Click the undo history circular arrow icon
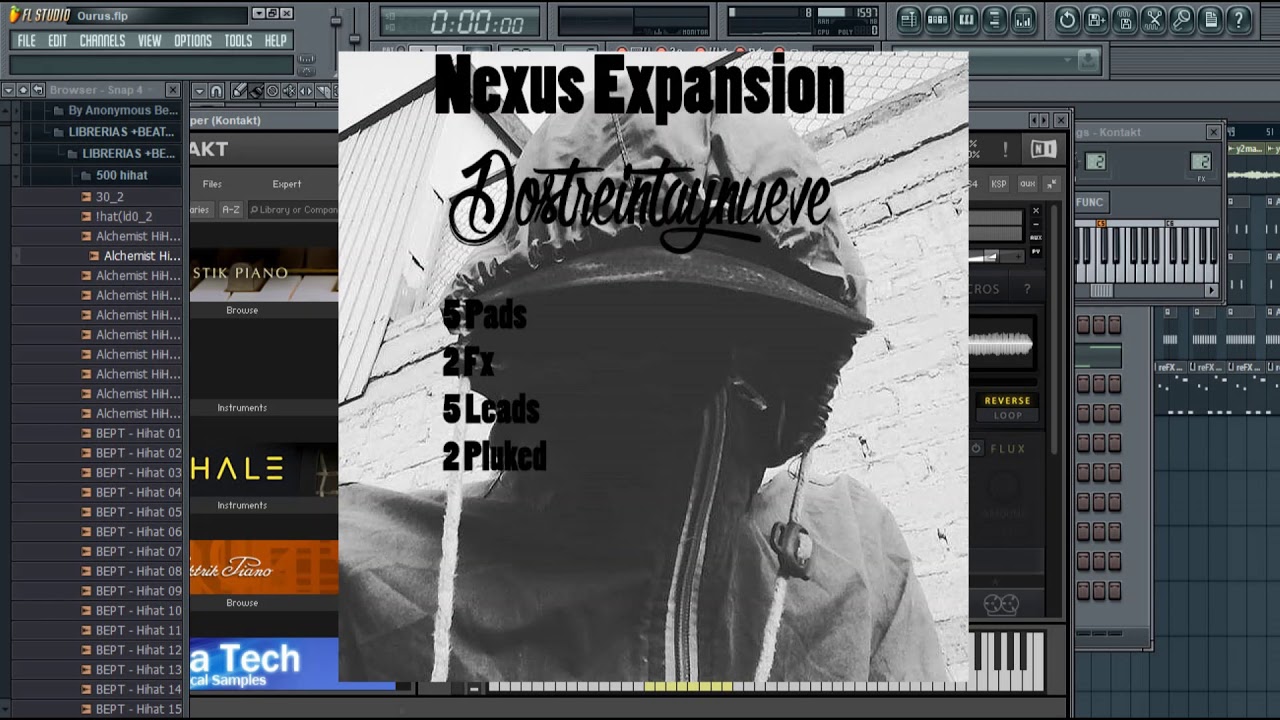The height and width of the screenshot is (720, 1280). [1067, 19]
